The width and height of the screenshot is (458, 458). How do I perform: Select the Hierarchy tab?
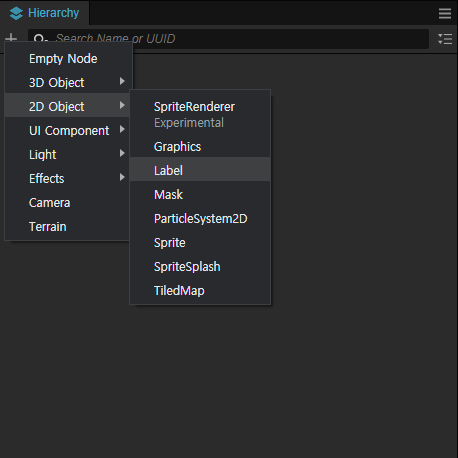[x=44, y=13]
